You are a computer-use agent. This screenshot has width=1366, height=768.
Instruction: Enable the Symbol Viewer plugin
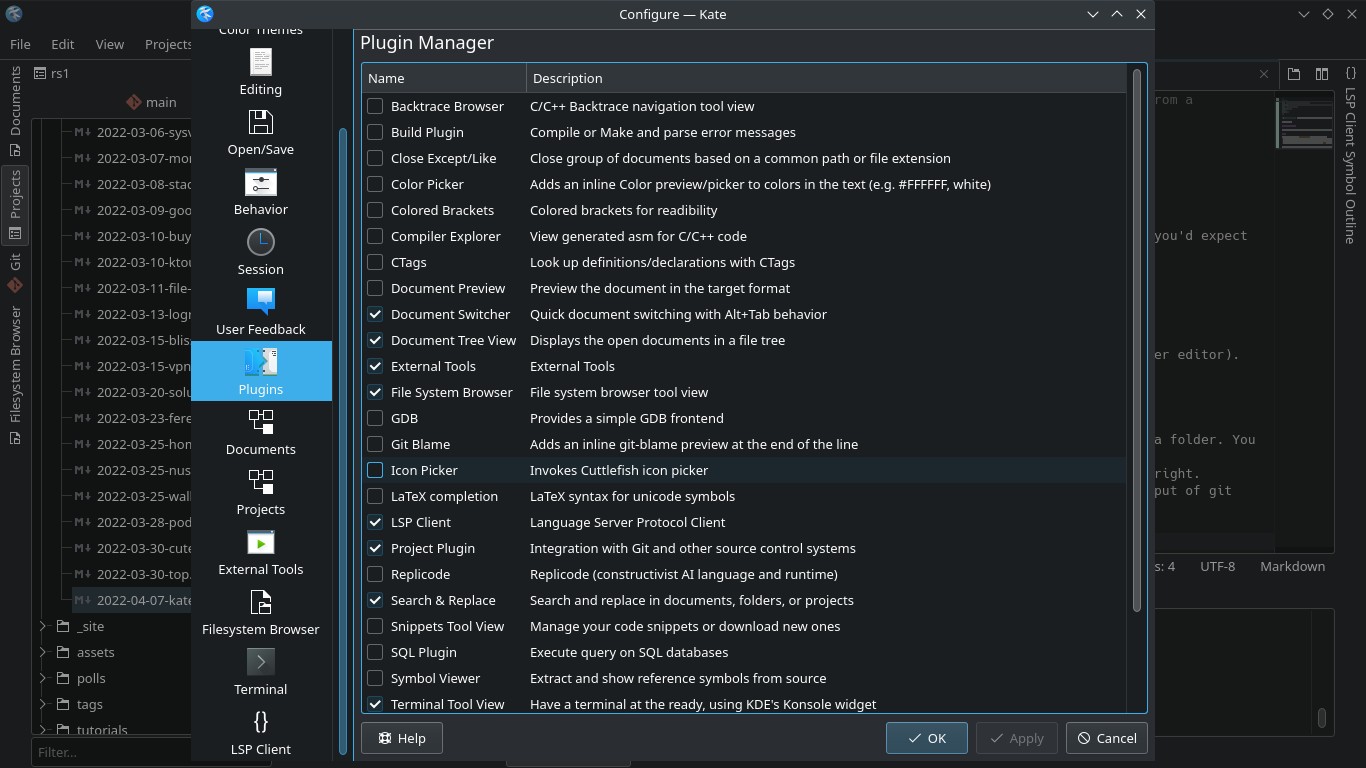tap(375, 678)
